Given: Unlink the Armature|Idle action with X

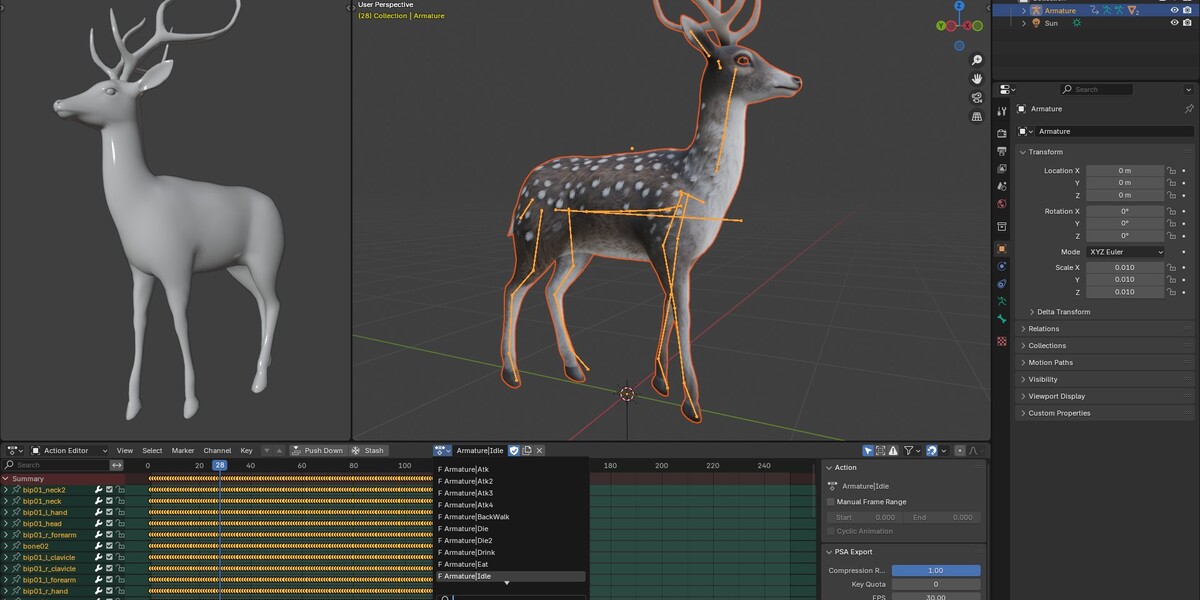Looking at the screenshot, I should pos(539,451).
